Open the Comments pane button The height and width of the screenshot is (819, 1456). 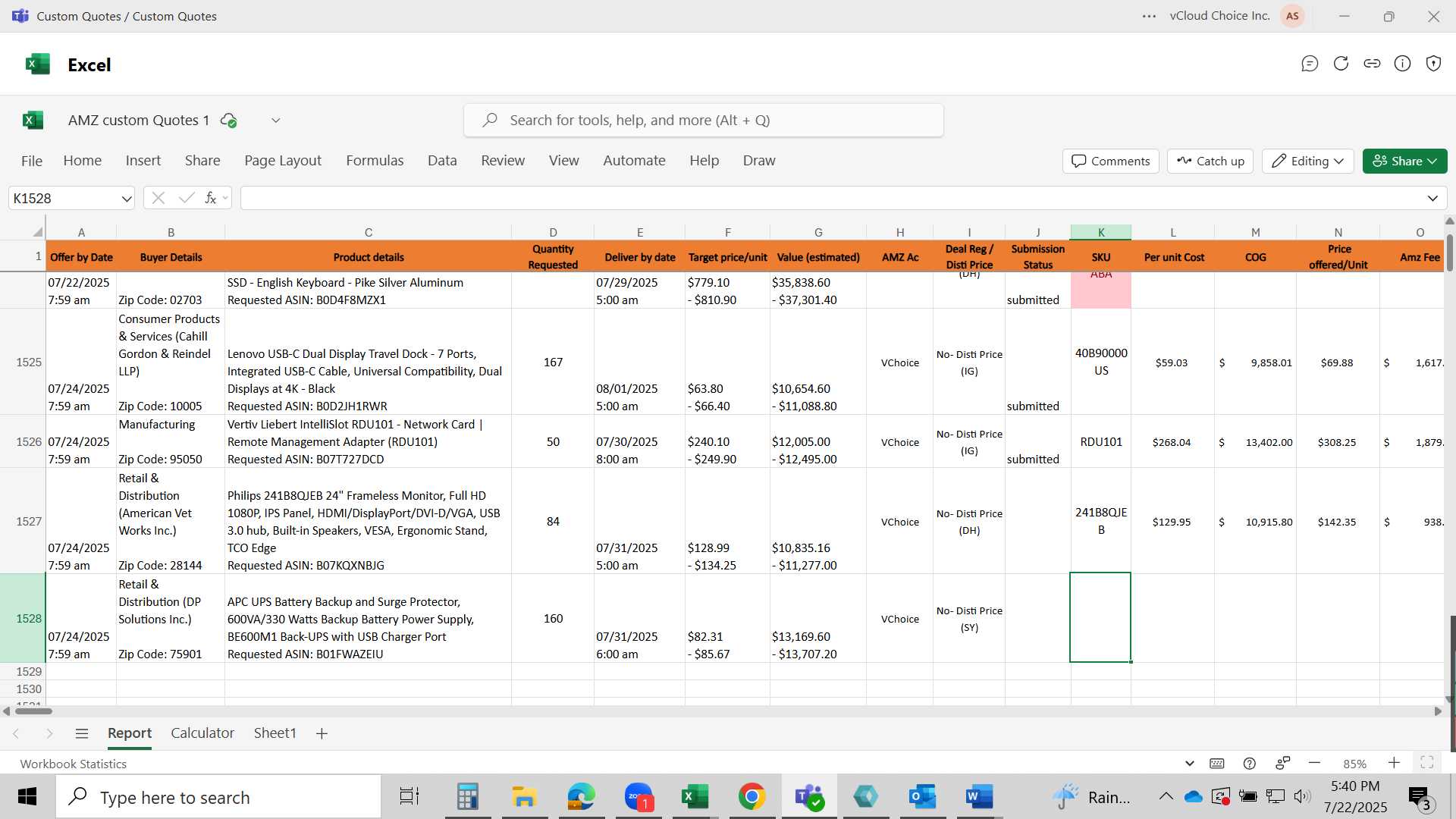[x=1110, y=161]
